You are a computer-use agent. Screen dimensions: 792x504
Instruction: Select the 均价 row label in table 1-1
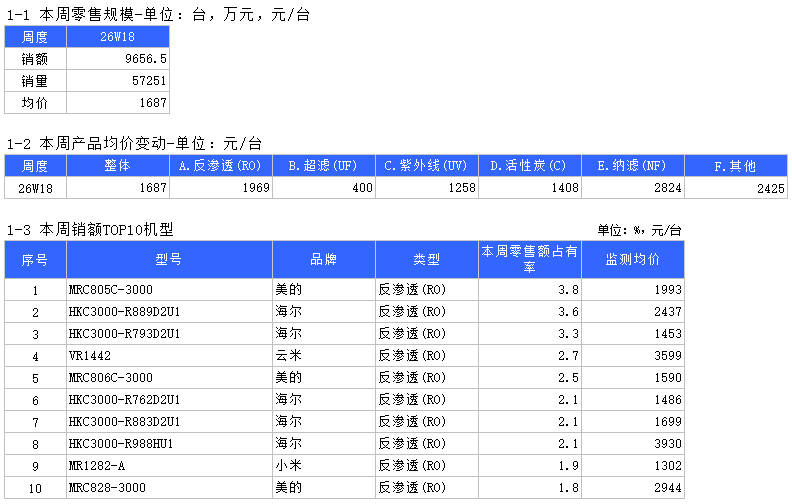pyautogui.click(x=35, y=103)
